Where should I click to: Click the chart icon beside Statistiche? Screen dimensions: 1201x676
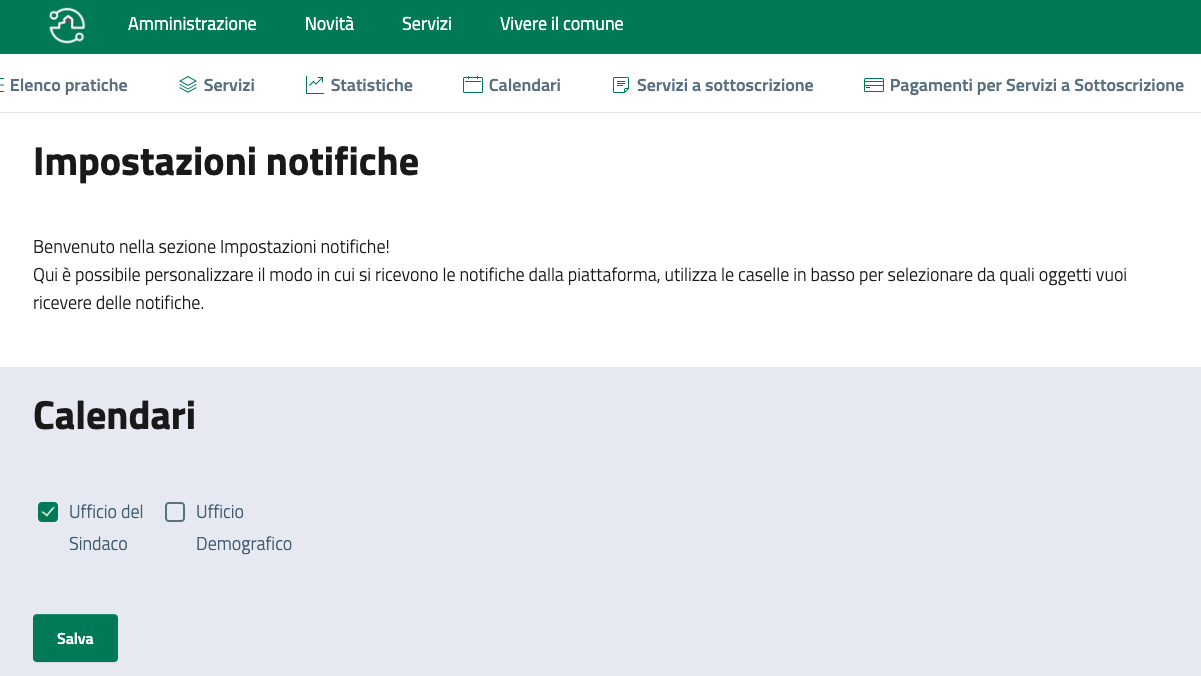click(315, 85)
